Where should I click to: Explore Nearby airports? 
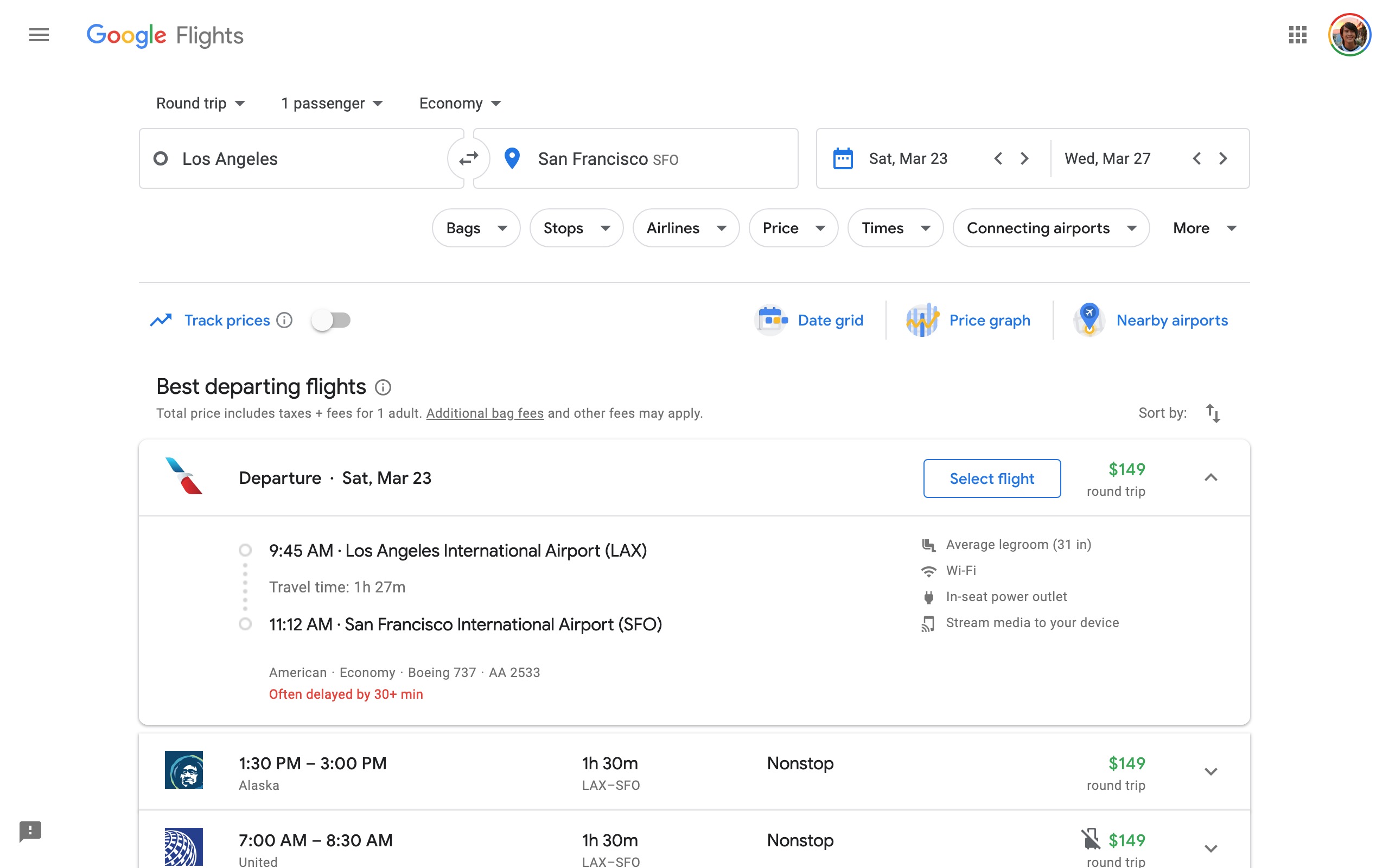1151,320
